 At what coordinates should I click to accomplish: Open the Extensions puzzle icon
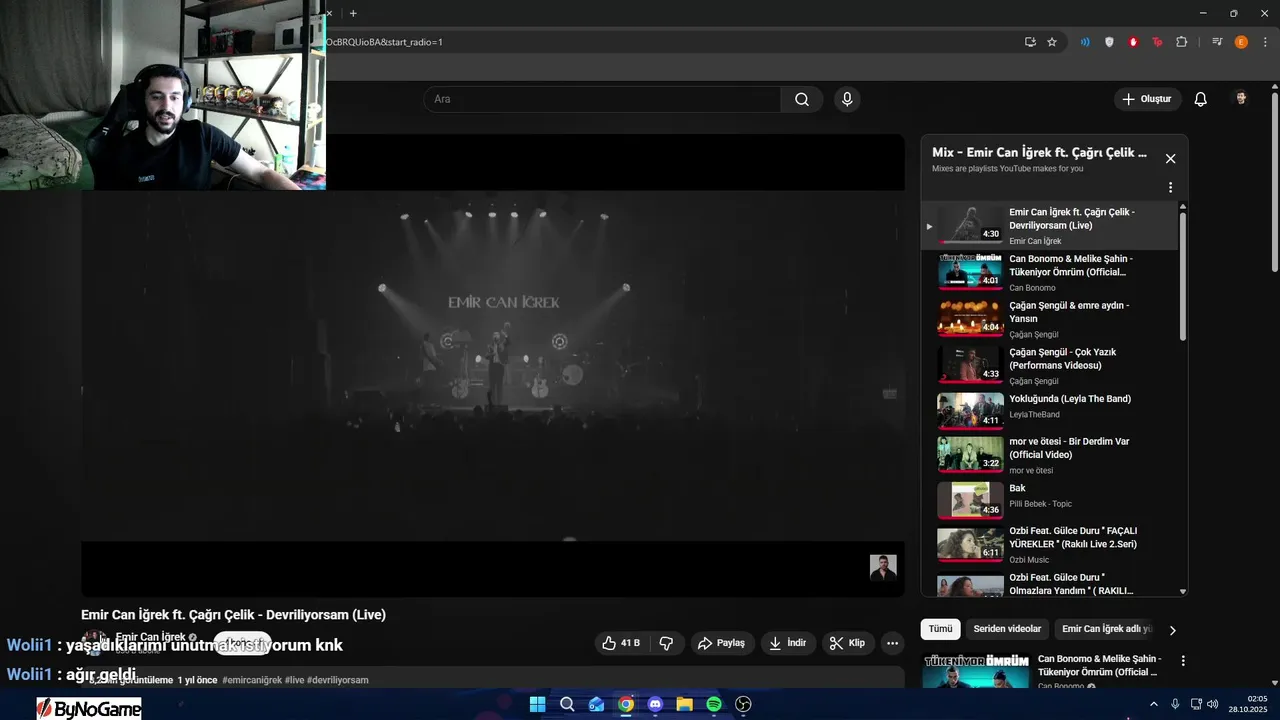1181,42
